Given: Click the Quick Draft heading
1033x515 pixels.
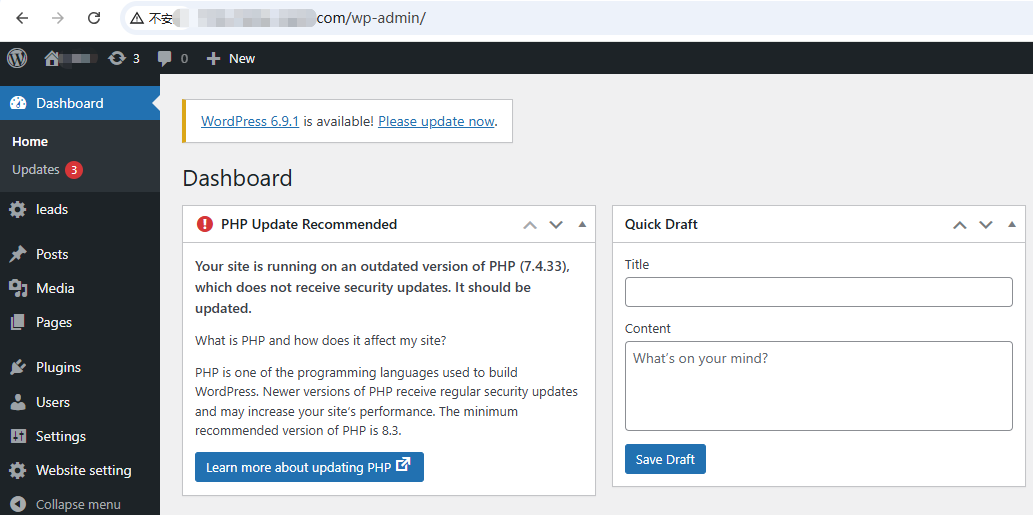Looking at the screenshot, I should [661, 225].
